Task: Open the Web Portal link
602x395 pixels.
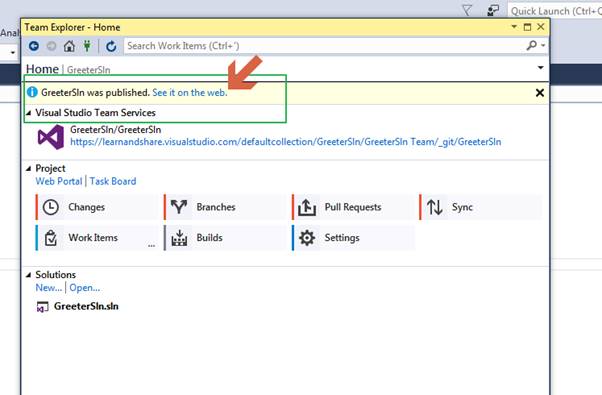Action: (x=59, y=181)
